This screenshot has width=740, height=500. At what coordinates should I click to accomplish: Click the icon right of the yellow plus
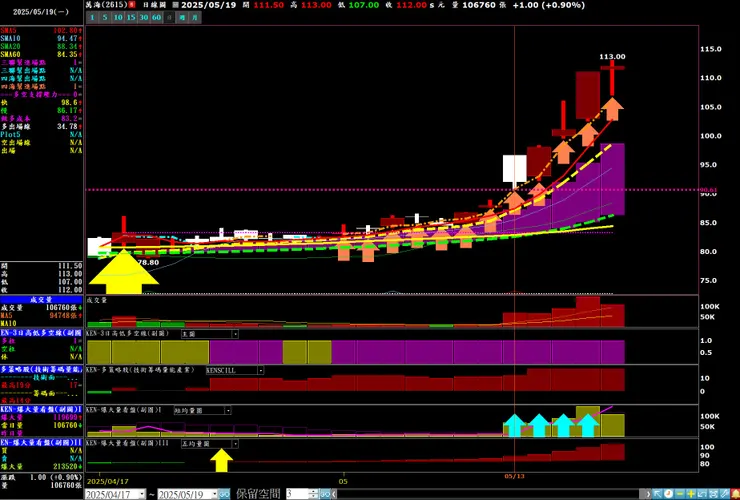(702, 494)
